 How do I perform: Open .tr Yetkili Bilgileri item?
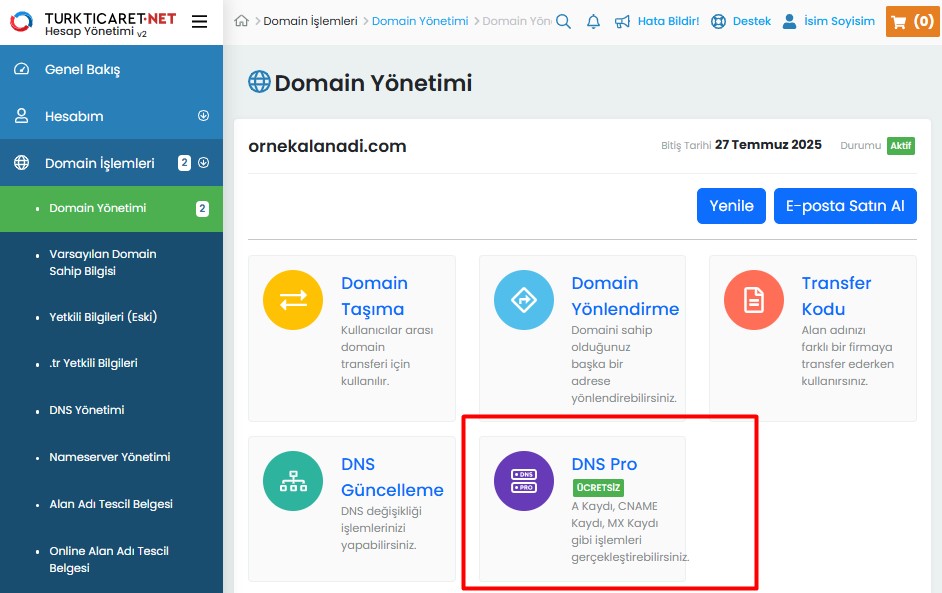point(93,363)
